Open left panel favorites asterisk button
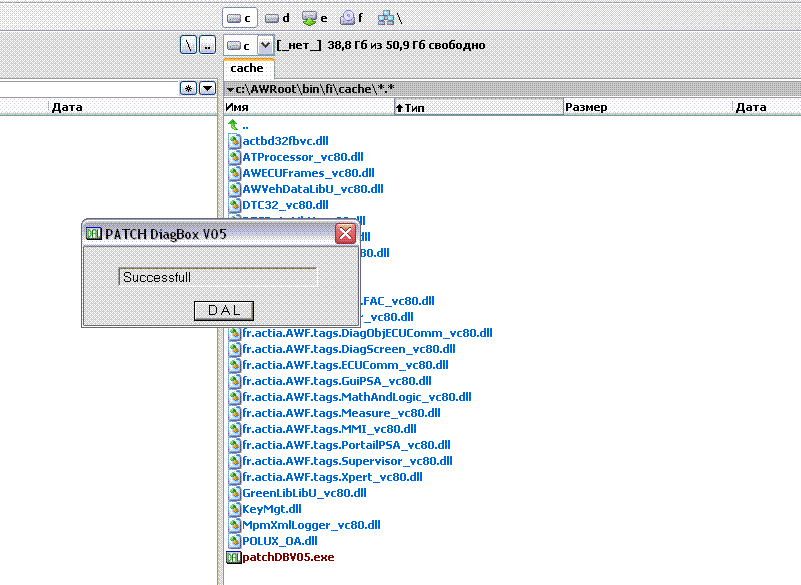Viewport: 801px width, 585px height. 188,88
